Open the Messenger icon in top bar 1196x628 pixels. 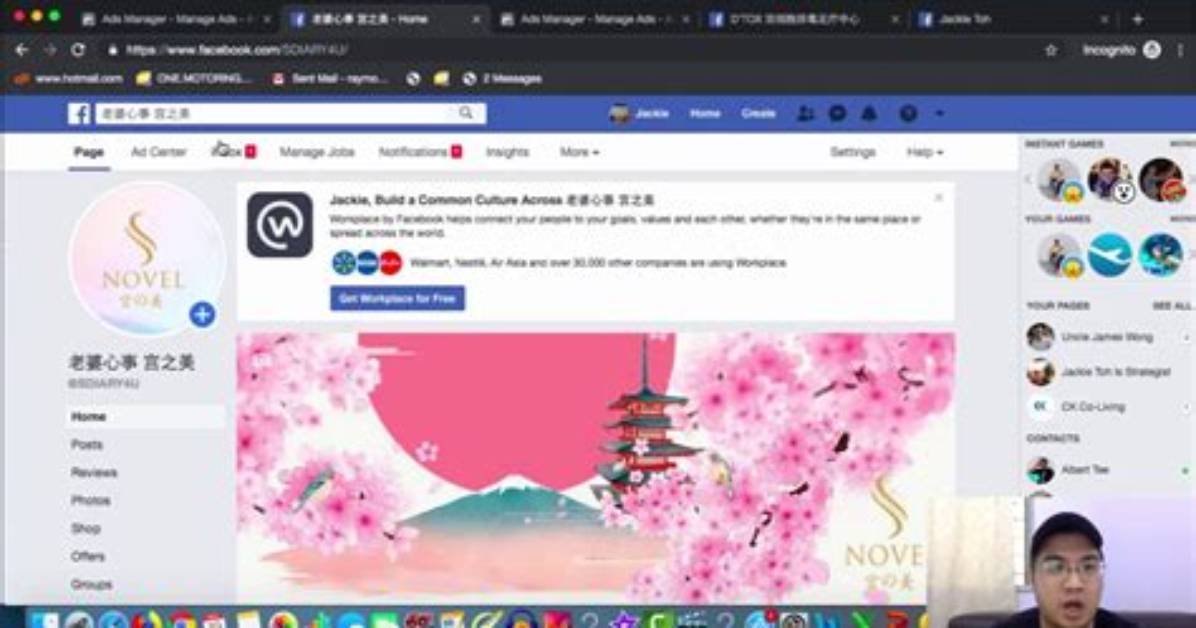tap(838, 114)
